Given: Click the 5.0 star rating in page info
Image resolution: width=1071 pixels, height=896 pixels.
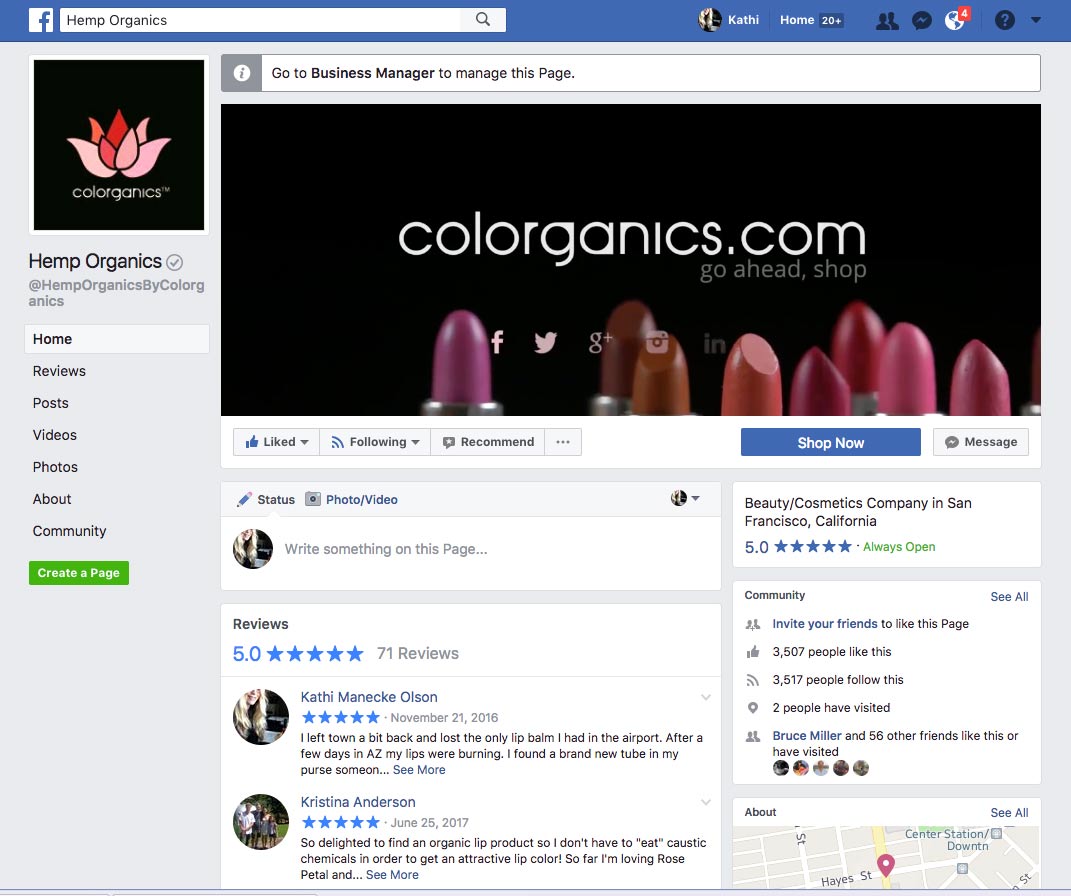Looking at the screenshot, I should [x=798, y=547].
